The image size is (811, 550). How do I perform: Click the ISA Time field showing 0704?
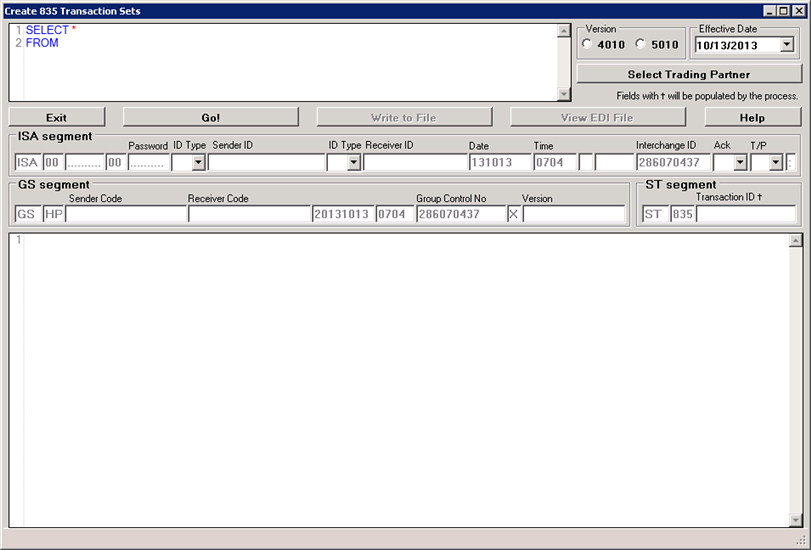tap(555, 162)
